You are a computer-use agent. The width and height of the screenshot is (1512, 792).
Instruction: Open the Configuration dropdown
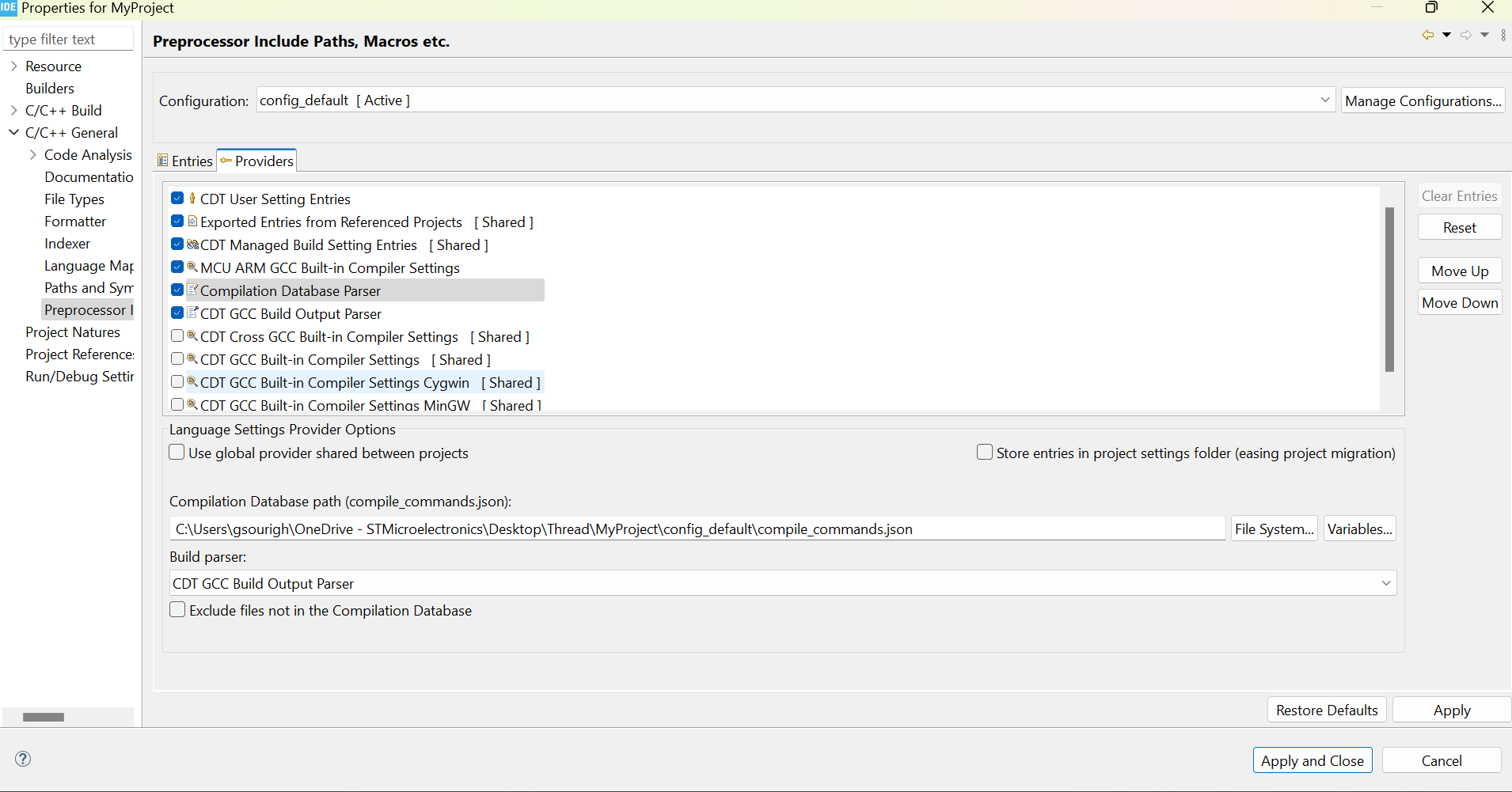pos(1324,100)
